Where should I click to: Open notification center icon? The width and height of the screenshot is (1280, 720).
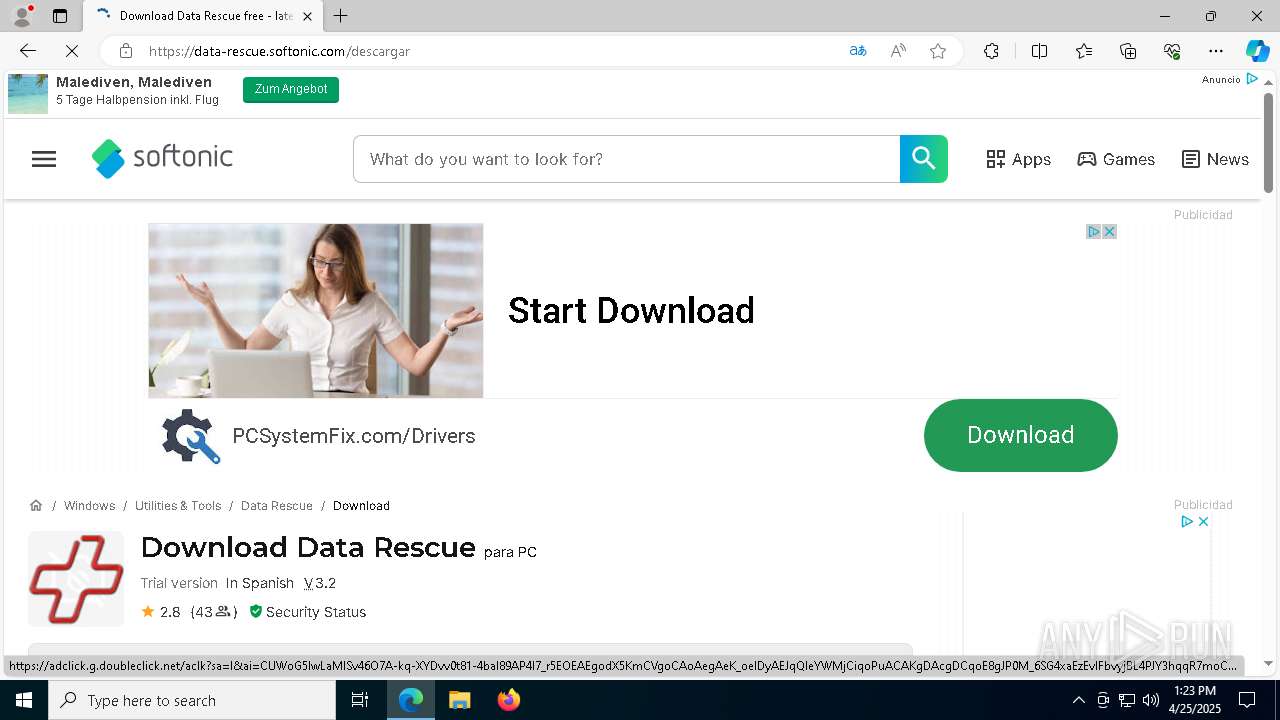coord(1247,700)
